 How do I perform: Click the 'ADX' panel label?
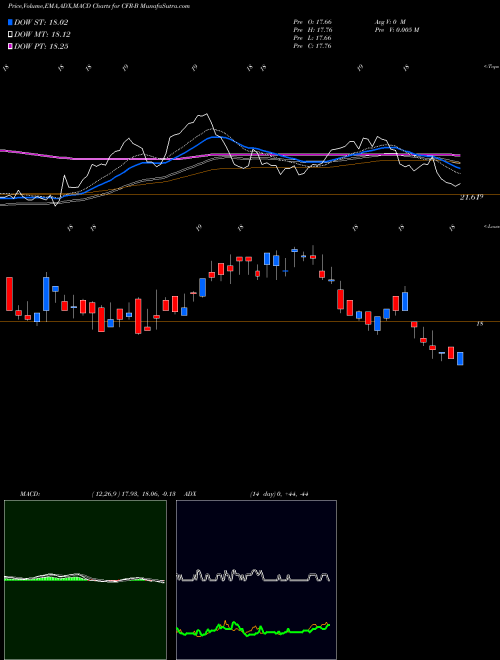tap(190, 494)
